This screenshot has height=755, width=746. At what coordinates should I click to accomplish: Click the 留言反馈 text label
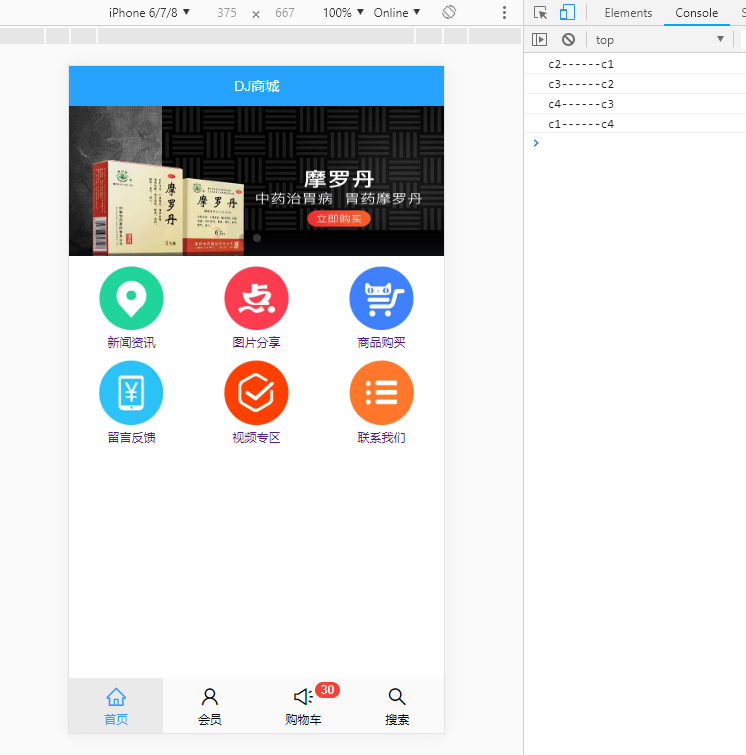coord(131,437)
